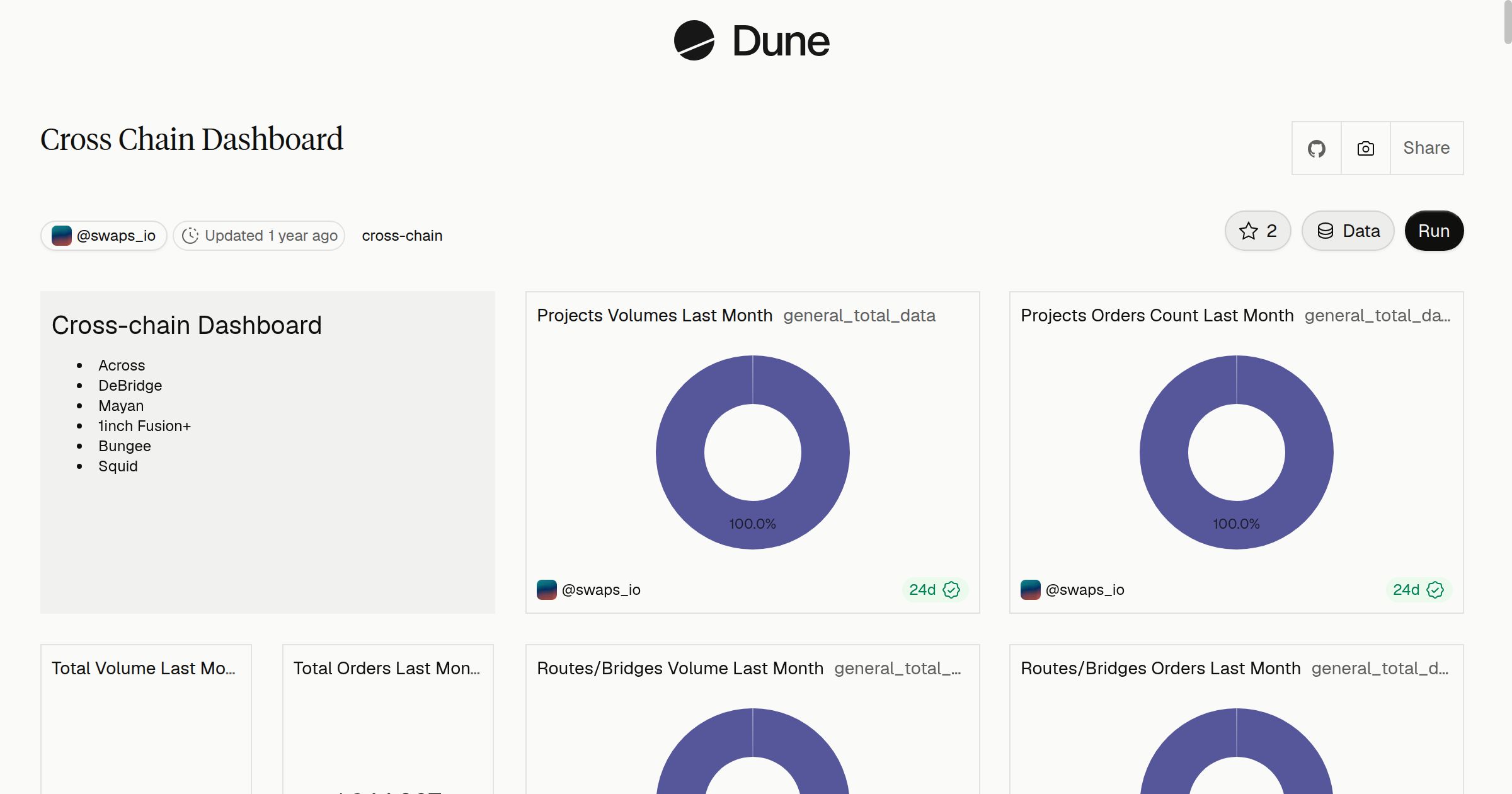The image size is (1512, 794).
Task: Open Routes/Bridges Orders Last Month title
Action: 1160,668
